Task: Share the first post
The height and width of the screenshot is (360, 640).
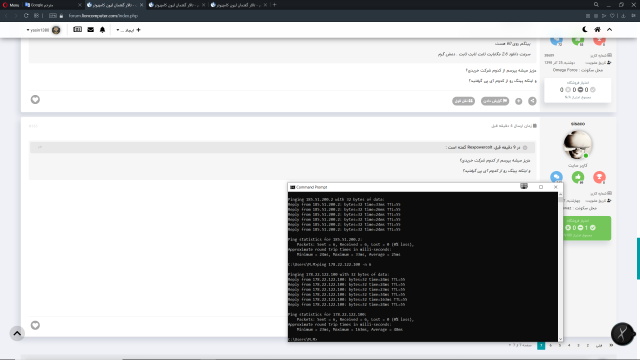Action: 532,101
